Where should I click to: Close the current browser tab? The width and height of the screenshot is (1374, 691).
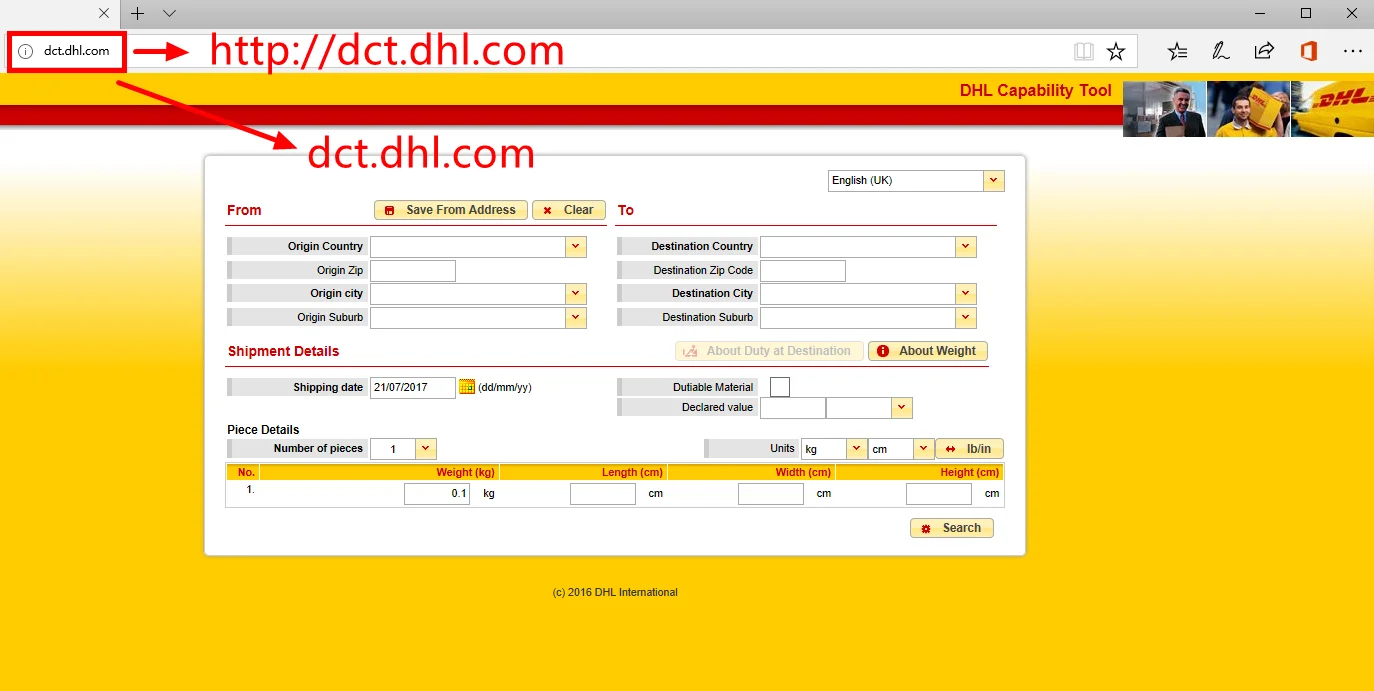point(104,13)
